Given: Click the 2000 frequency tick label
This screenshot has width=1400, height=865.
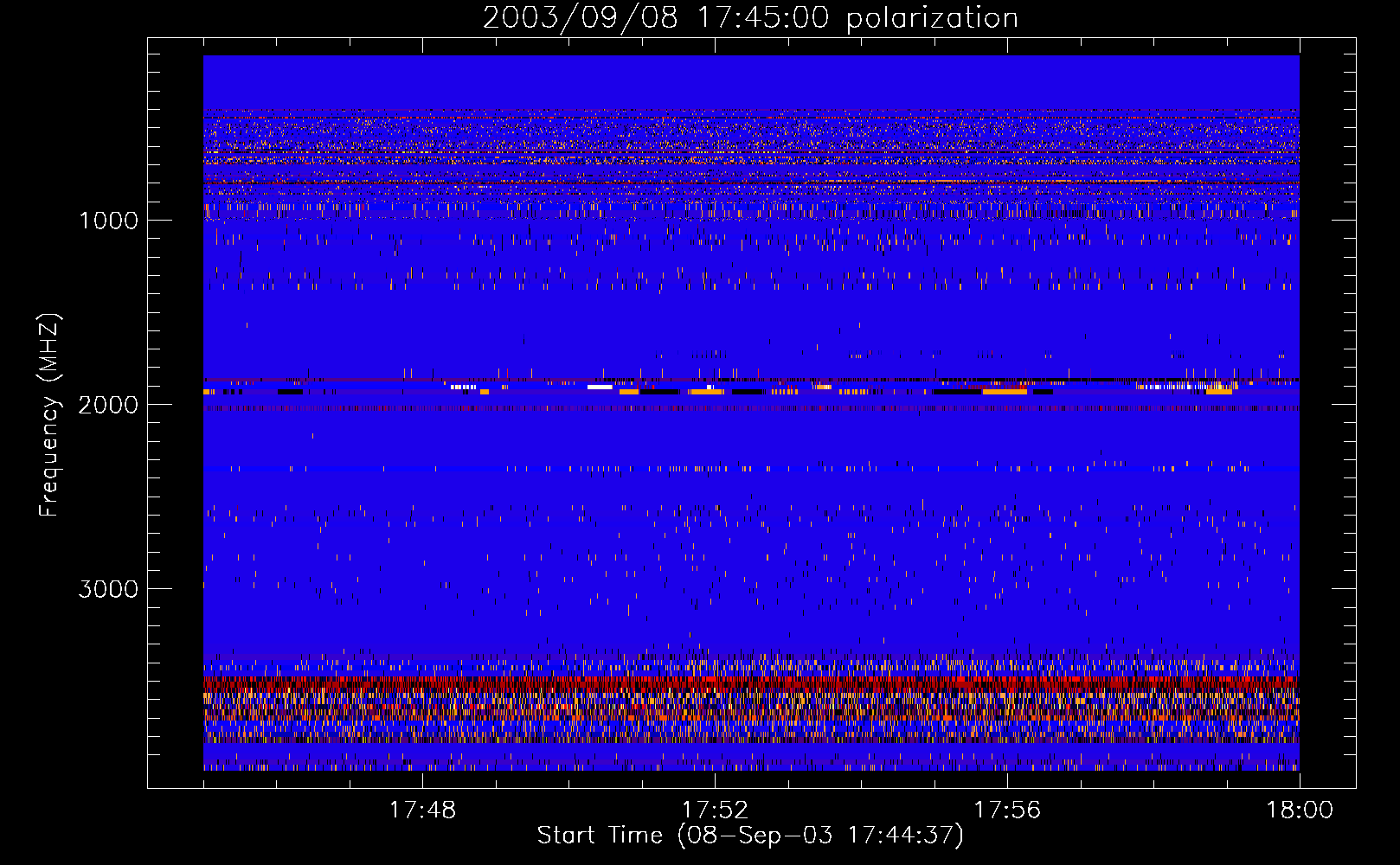Looking at the screenshot, I should 108,405.
